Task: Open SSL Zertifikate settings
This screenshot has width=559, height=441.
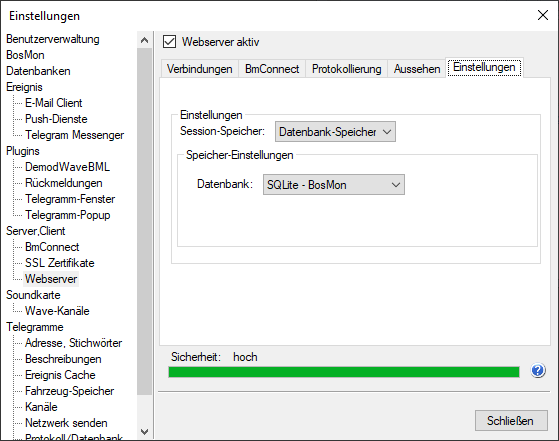Action: click(60, 263)
